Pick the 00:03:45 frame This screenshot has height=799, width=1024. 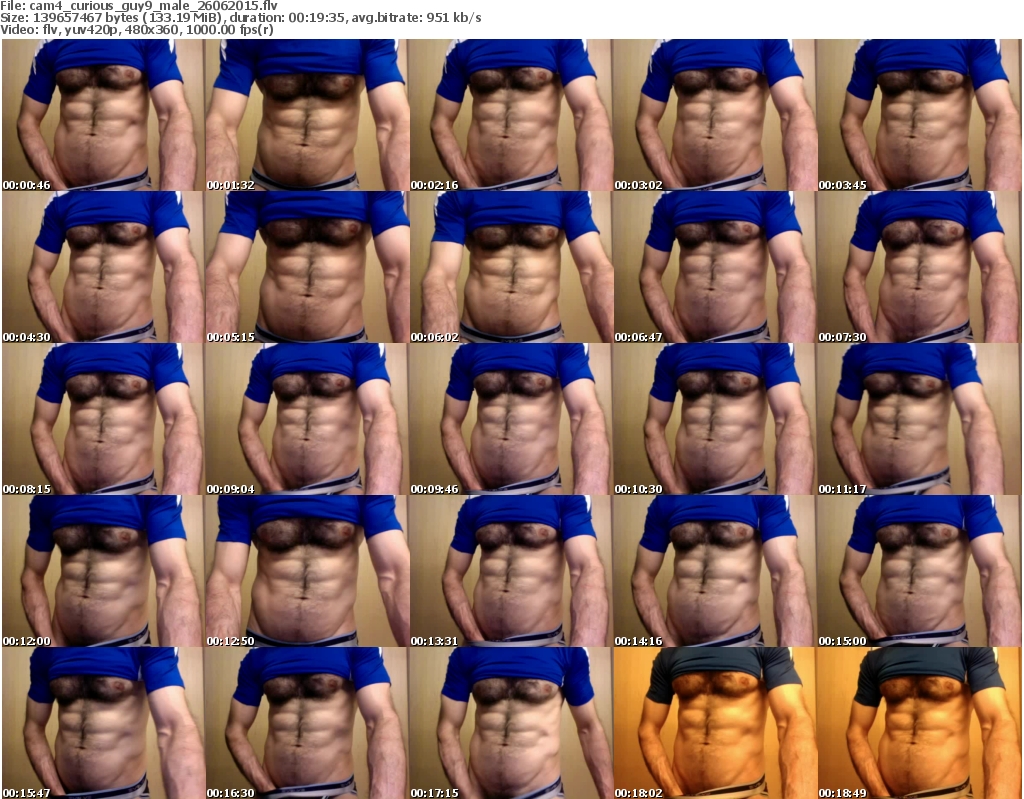pyautogui.click(x=919, y=115)
